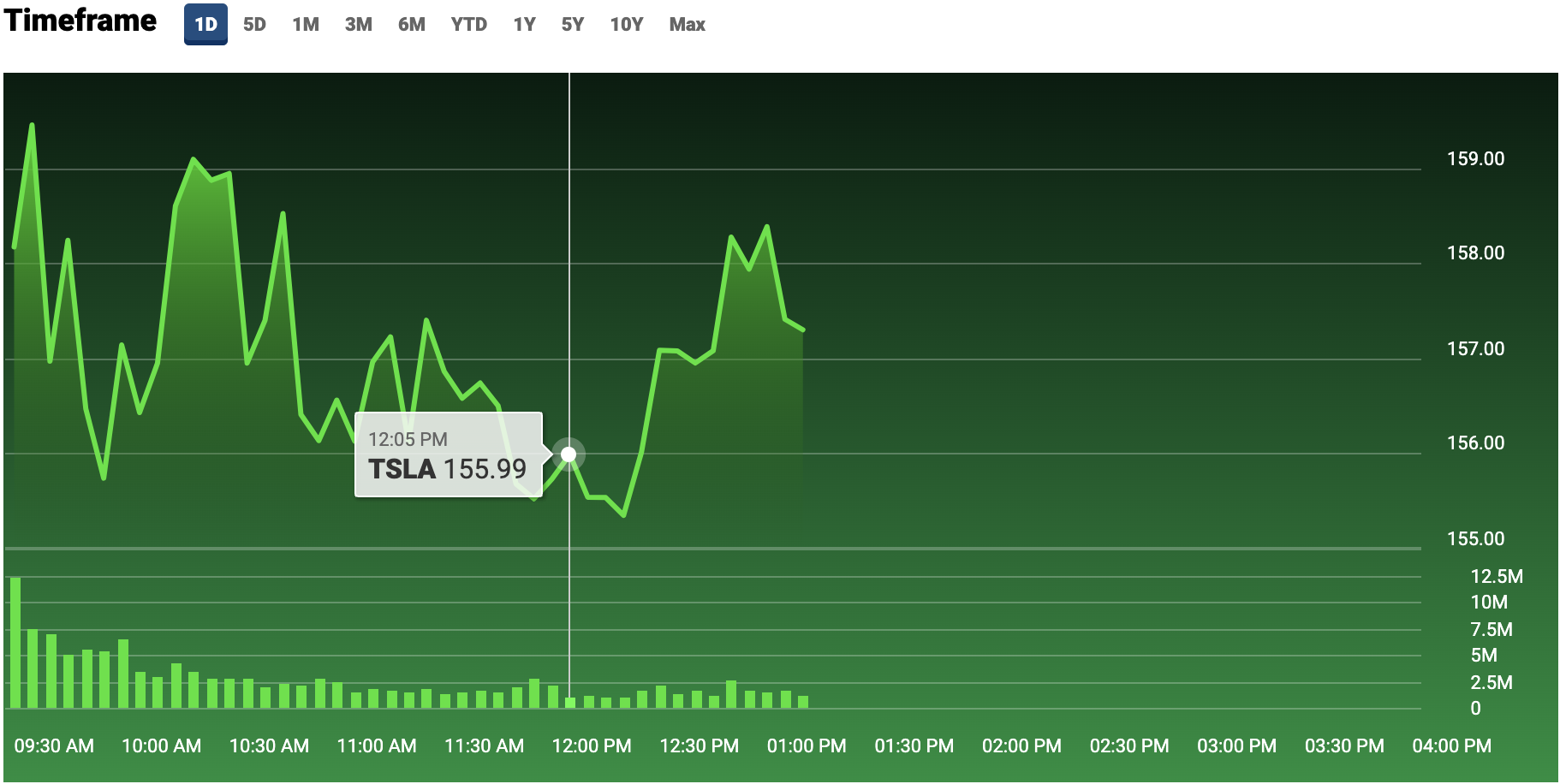Switch to the 1M timeframe
Viewport: 1560px width, 784px height.
tap(306, 24)
